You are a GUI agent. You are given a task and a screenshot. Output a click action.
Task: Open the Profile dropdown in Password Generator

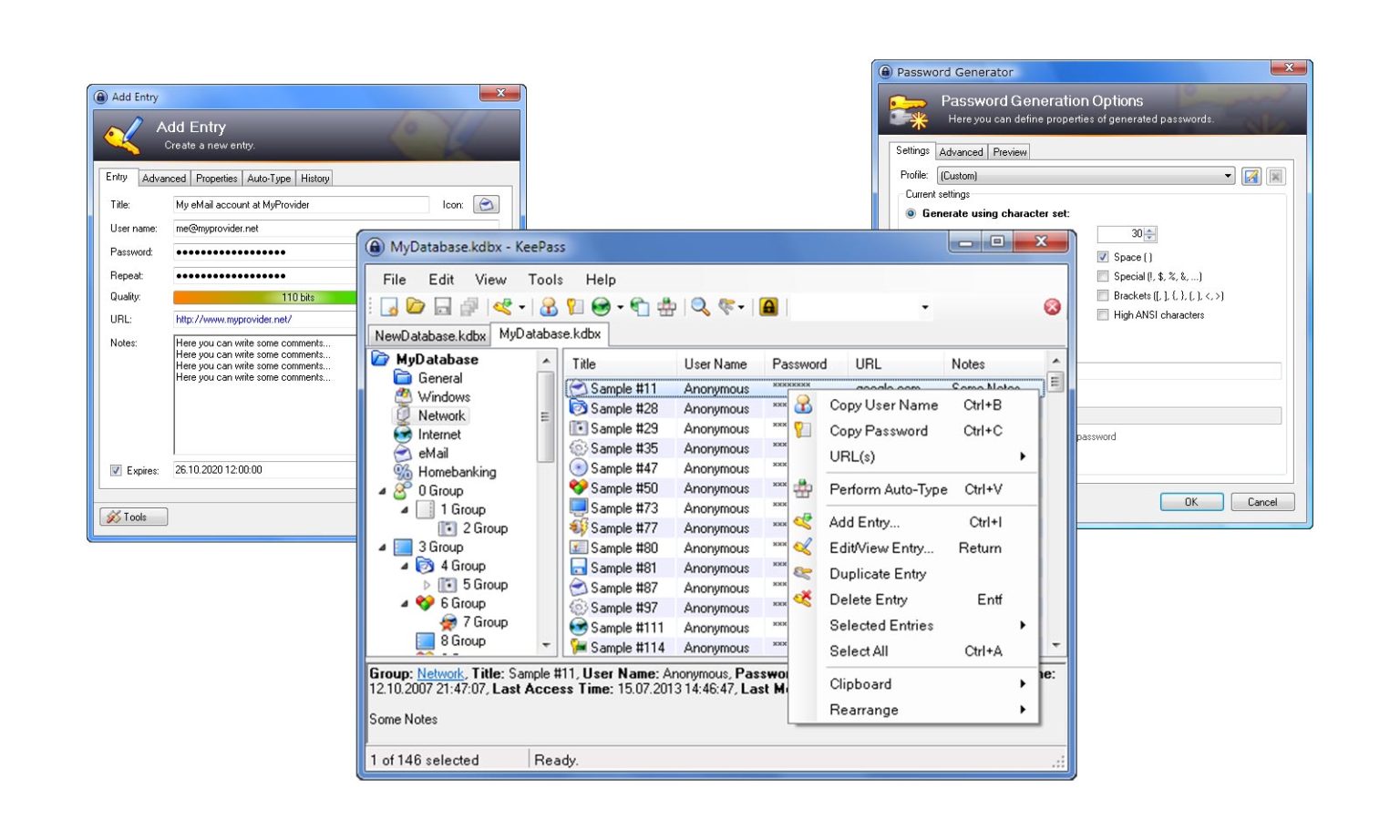(x=1227, y=176)
